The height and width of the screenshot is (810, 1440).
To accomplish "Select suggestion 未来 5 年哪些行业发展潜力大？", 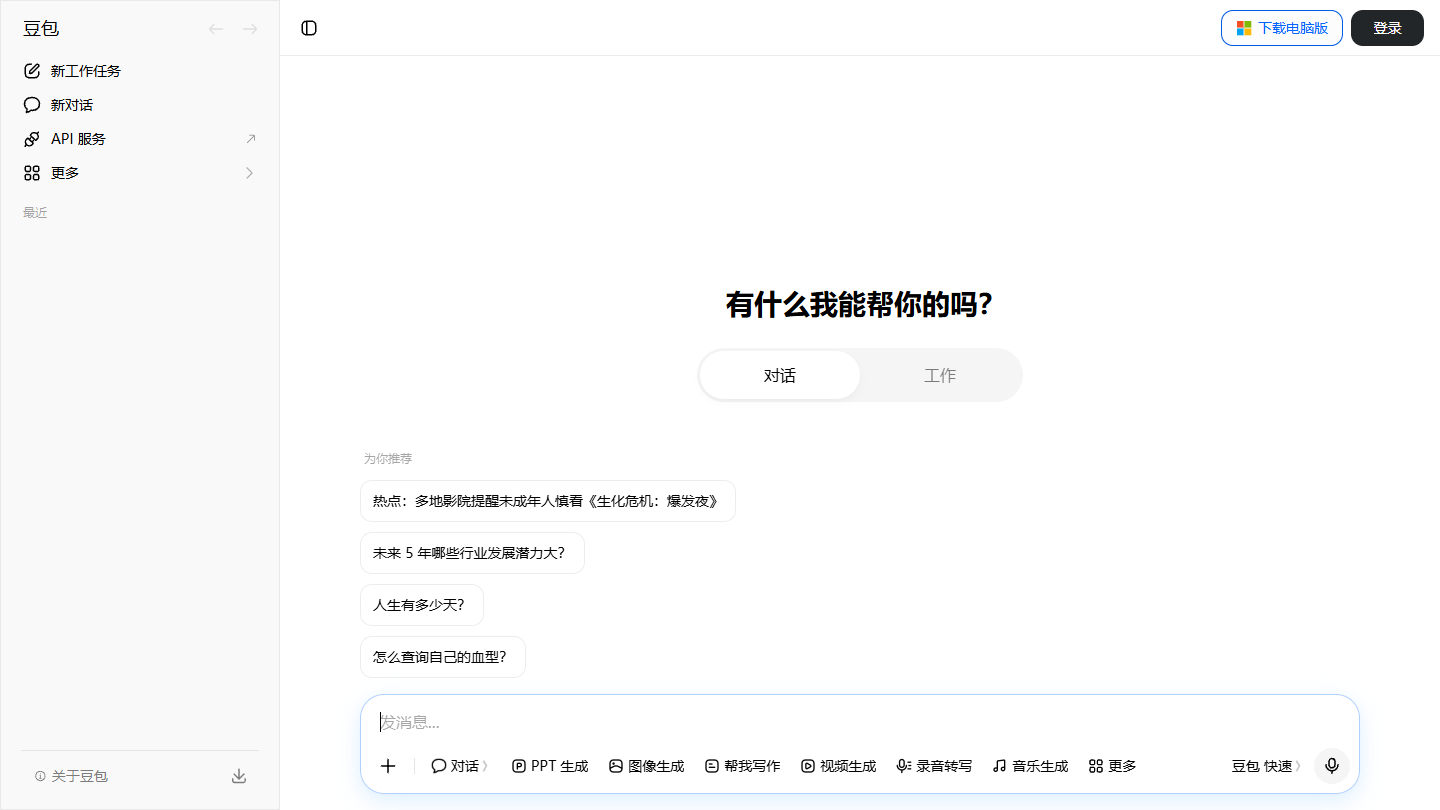I will [x=472, y=553].
